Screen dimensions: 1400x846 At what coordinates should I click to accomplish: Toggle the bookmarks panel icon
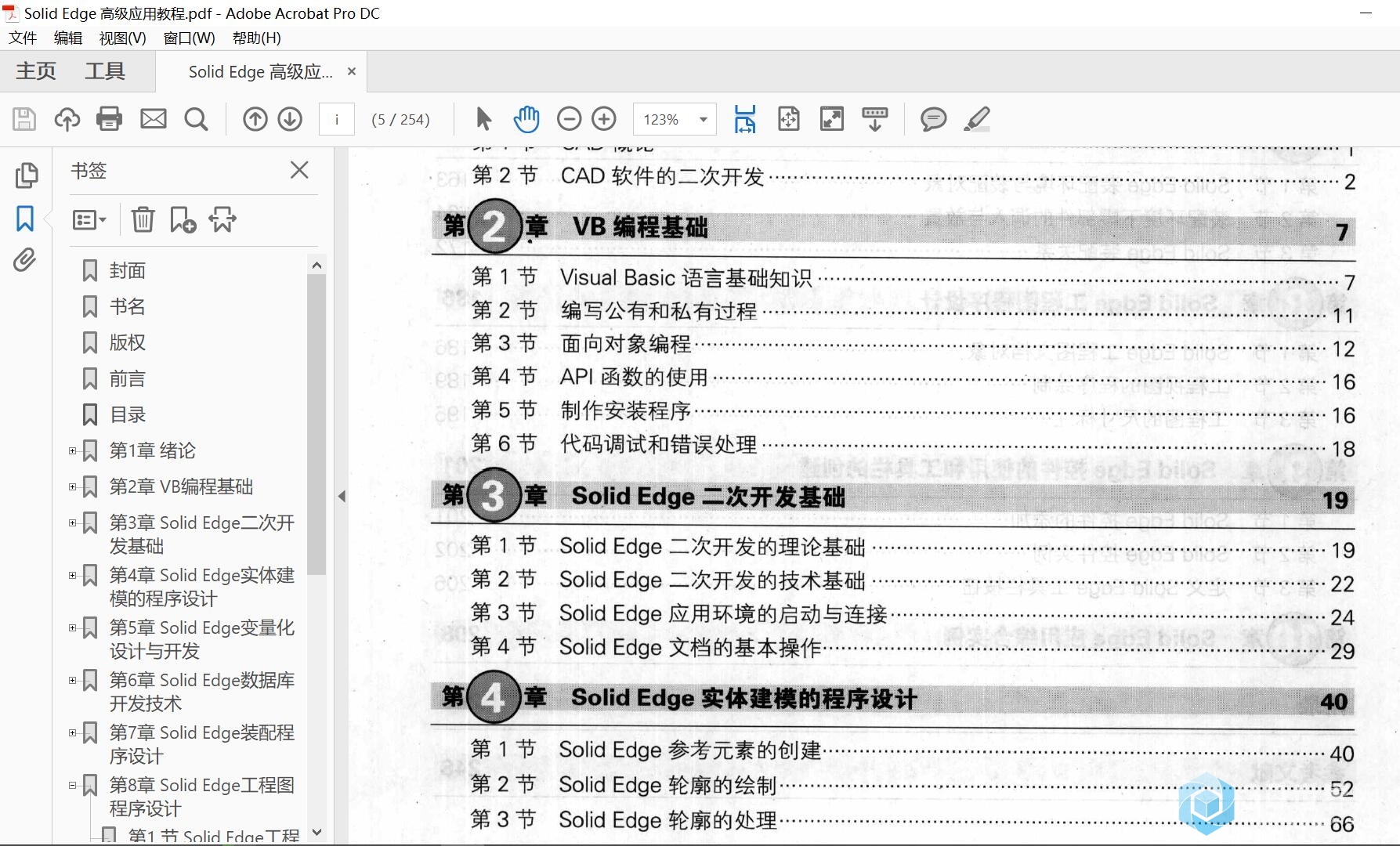point(25,219)
